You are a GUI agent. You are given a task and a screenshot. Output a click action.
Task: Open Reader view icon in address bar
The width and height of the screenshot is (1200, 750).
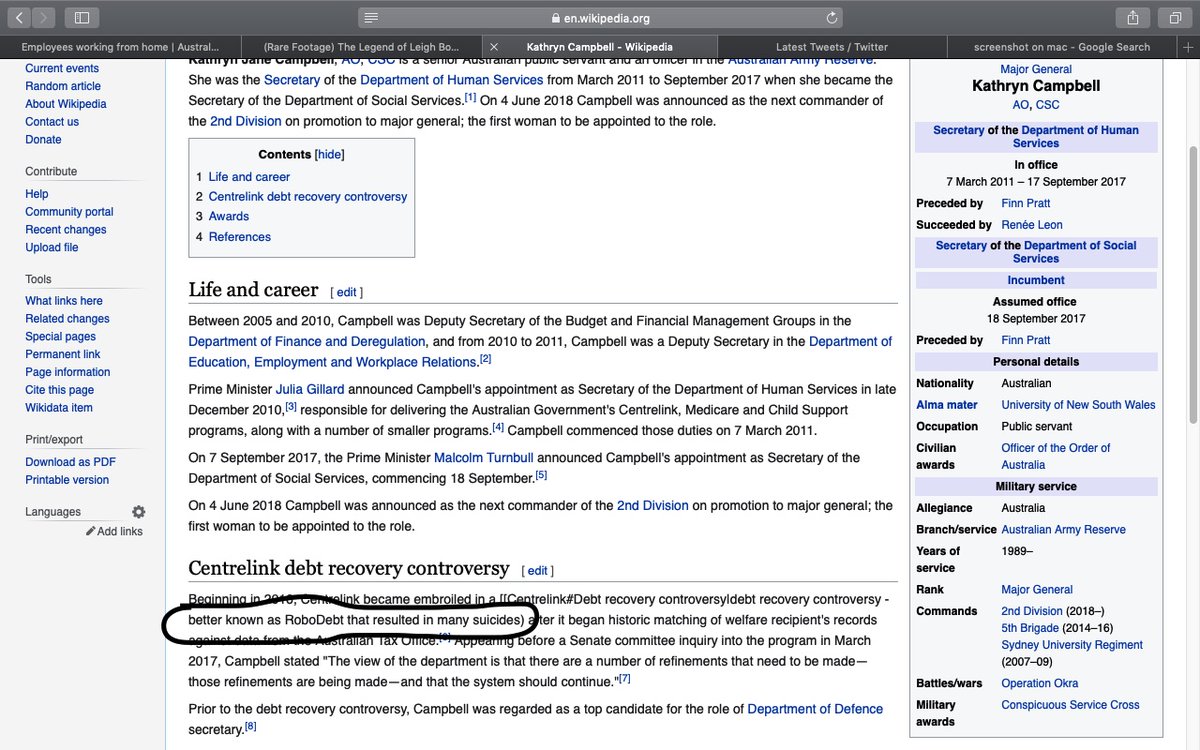(x=371, y=17)
